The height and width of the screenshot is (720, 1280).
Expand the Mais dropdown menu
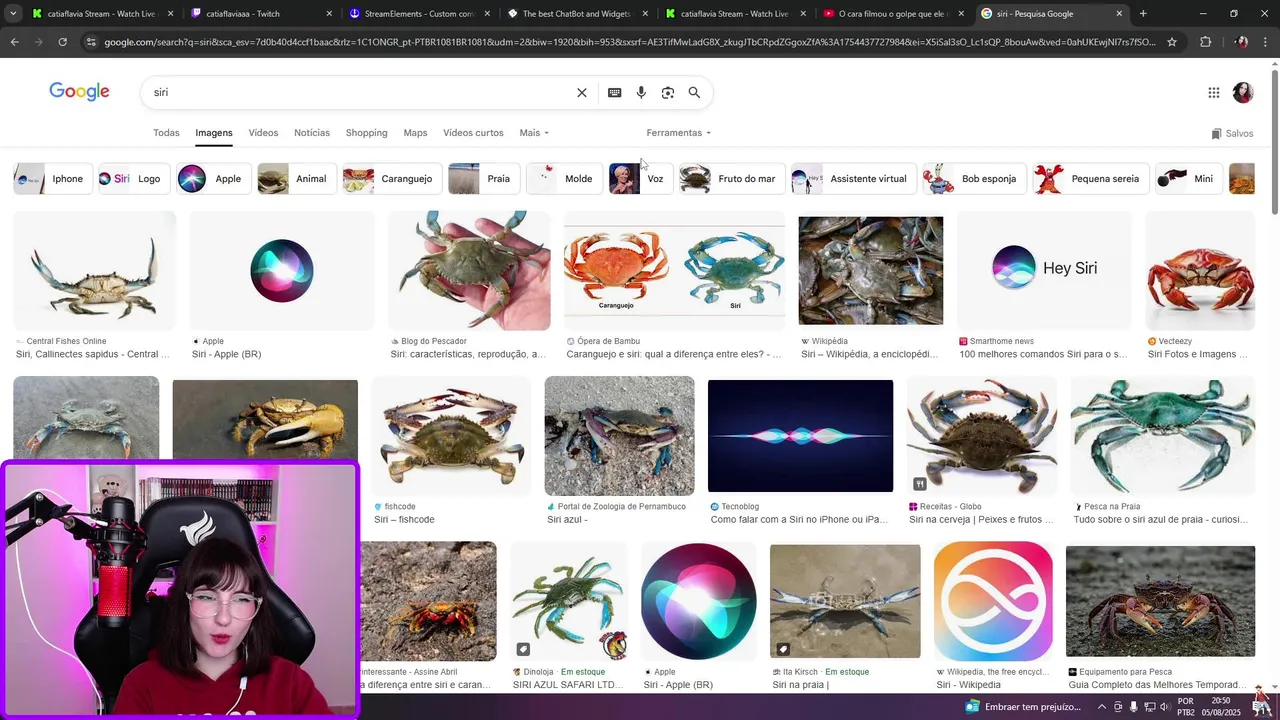point(534,133)
